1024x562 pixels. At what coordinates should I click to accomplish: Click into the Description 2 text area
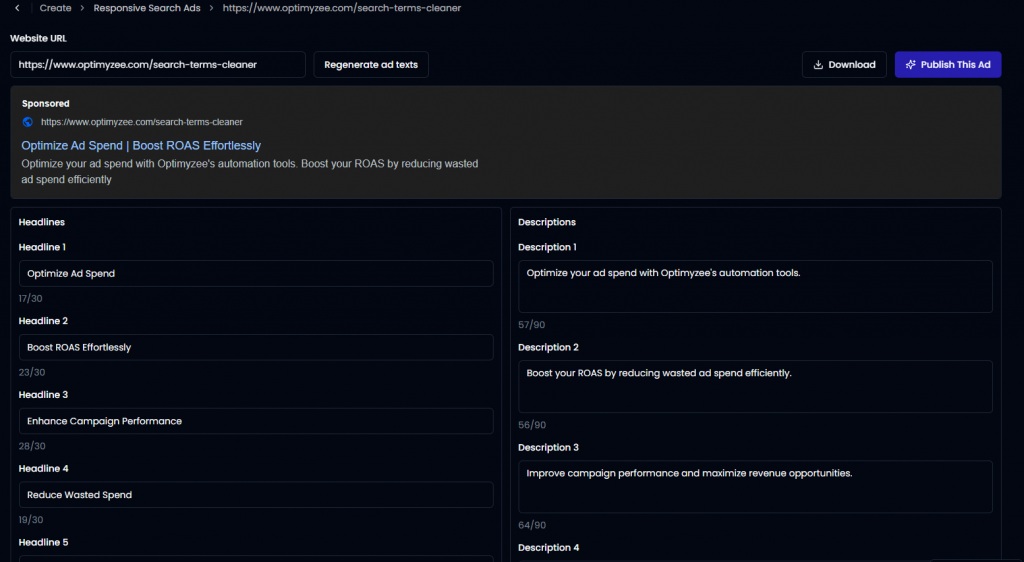coord(755,386)
